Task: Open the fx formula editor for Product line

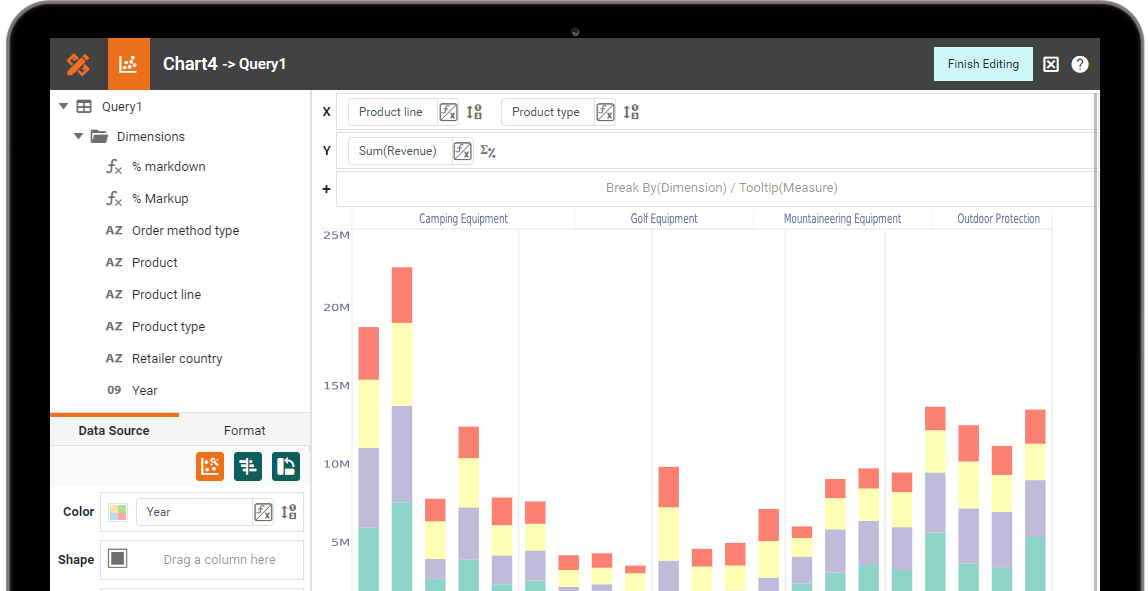Action: tap(448, 111)
